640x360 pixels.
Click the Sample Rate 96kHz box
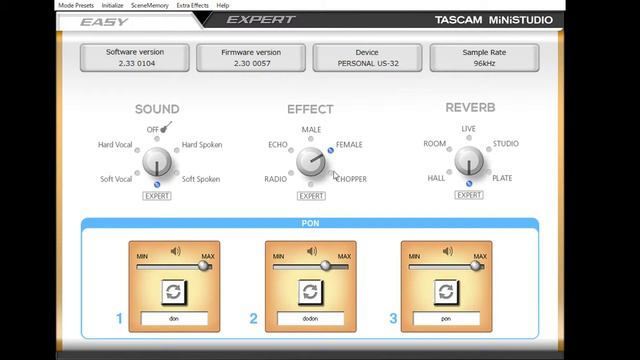point(484,58)
